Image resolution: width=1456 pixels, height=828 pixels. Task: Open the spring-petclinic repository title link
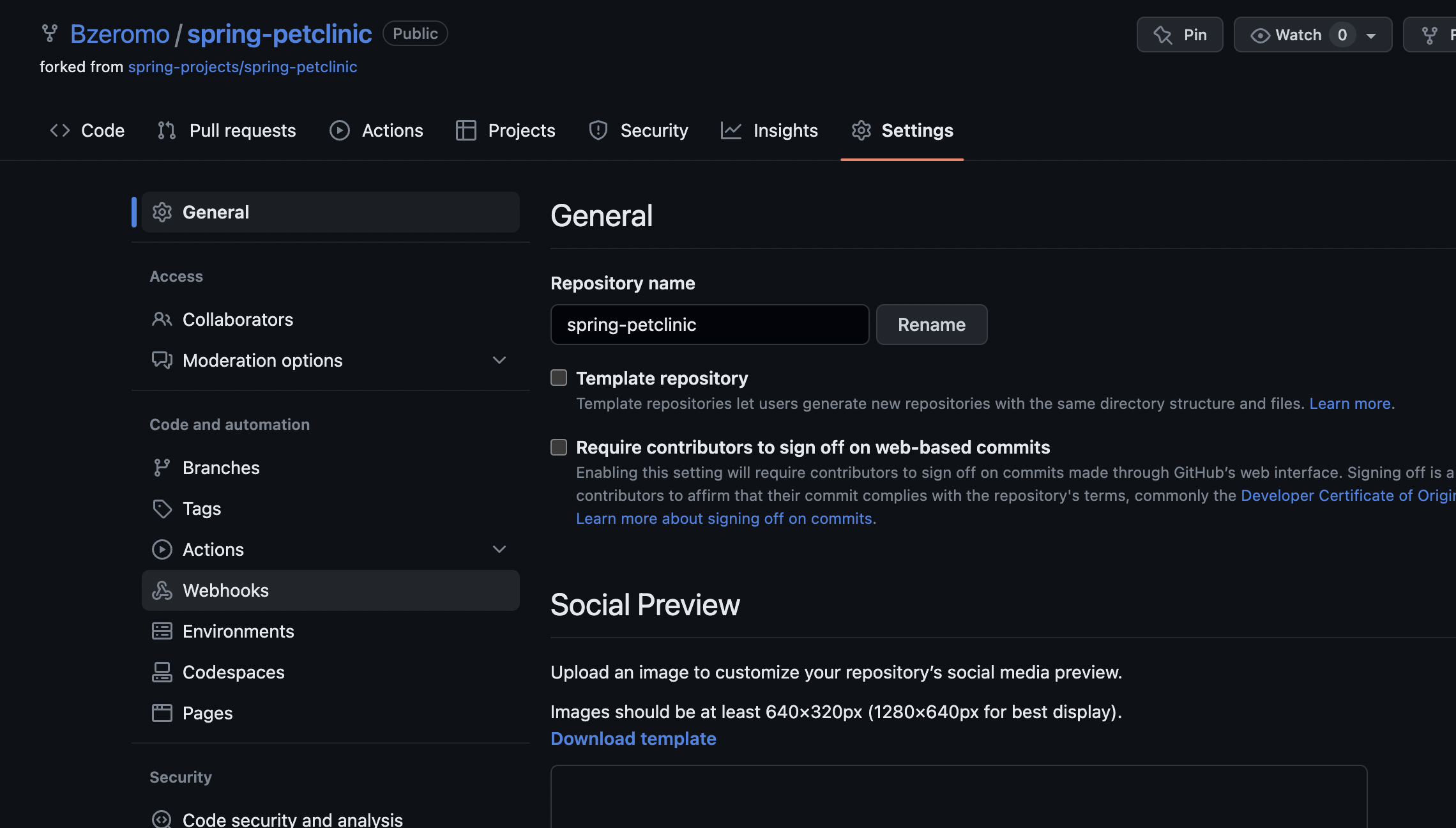click(280, 34)
